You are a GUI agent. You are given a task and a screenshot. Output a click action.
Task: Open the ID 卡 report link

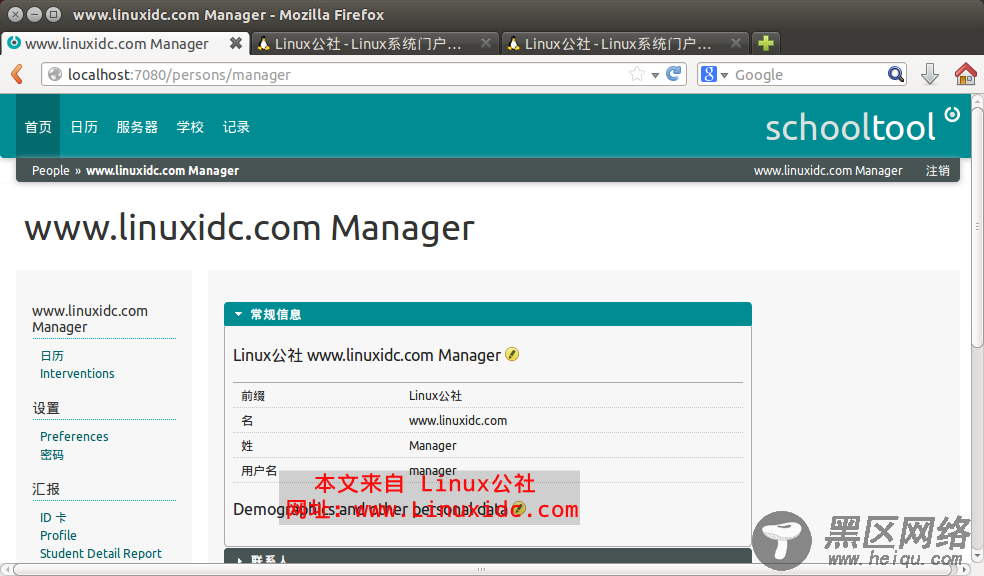53,517
